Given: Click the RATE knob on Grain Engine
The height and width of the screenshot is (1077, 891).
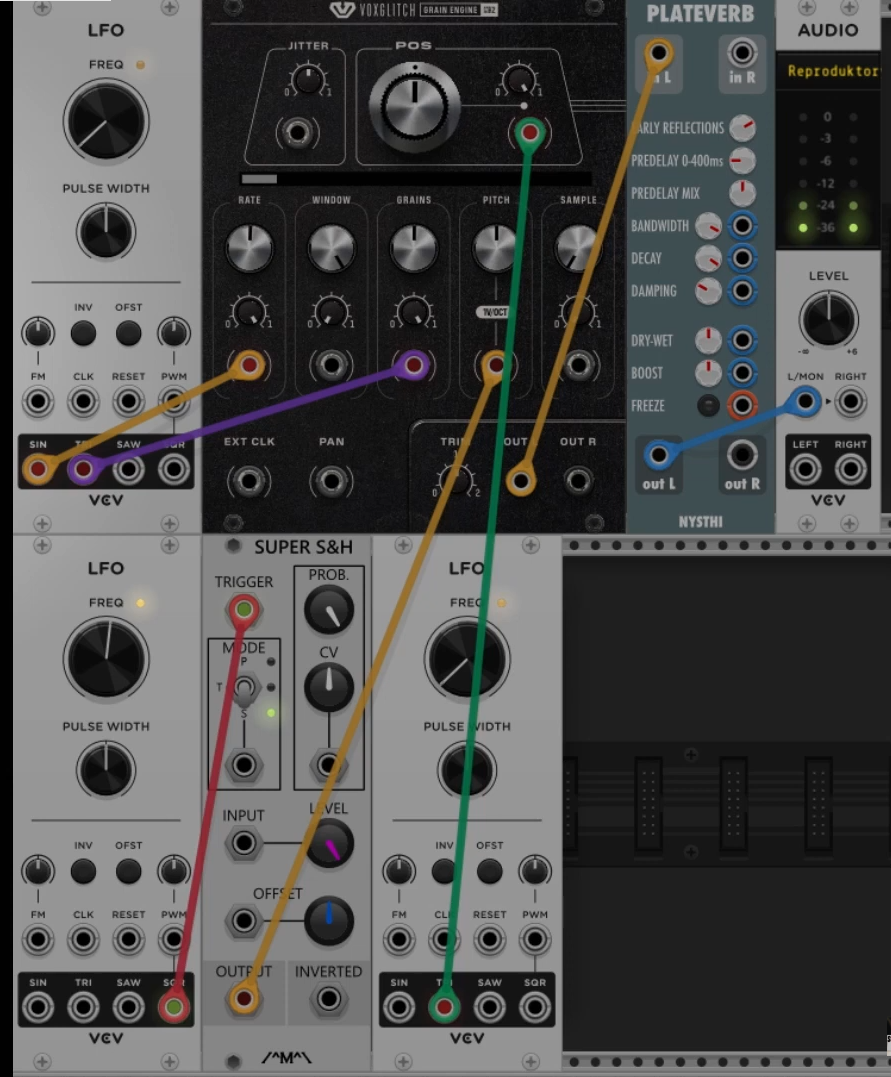Looking at the screenshot, I should [249, 248].
